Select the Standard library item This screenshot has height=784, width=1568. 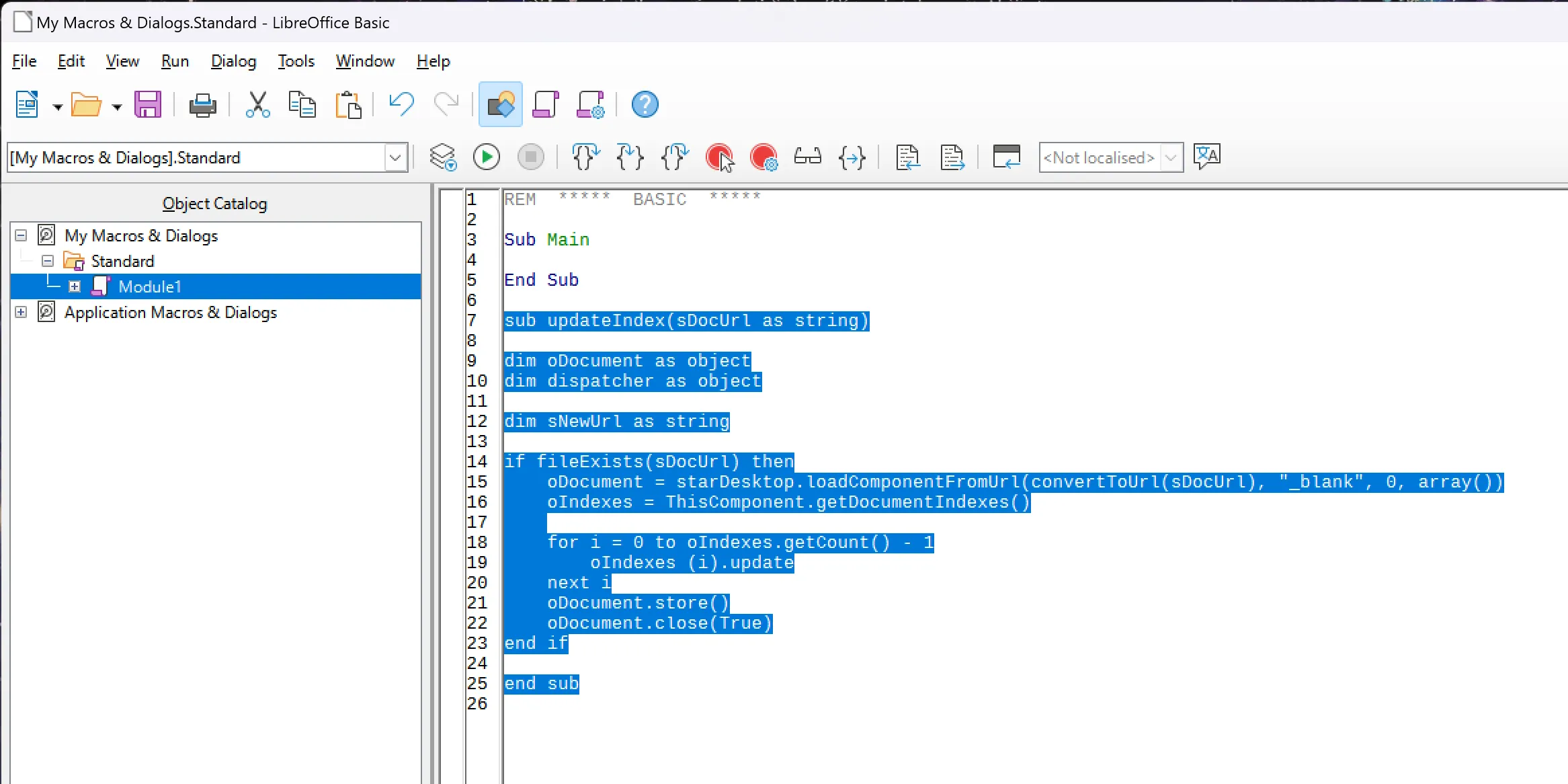tap(122, 261)
